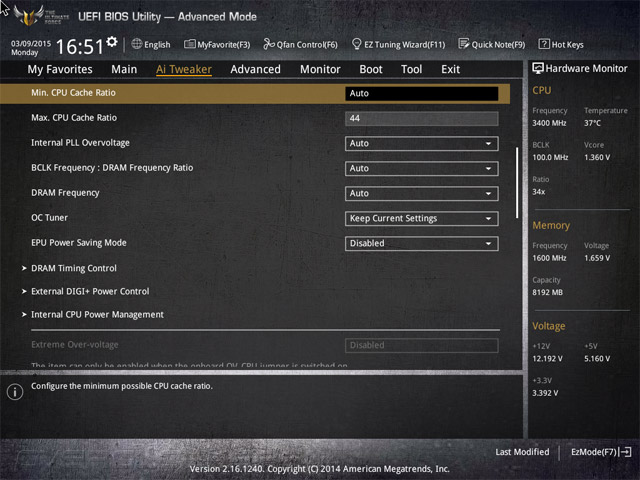Switch to the Main tab
Image resolution: width=640 pixels, height=480 pixels.
click(x=124, y=69)
